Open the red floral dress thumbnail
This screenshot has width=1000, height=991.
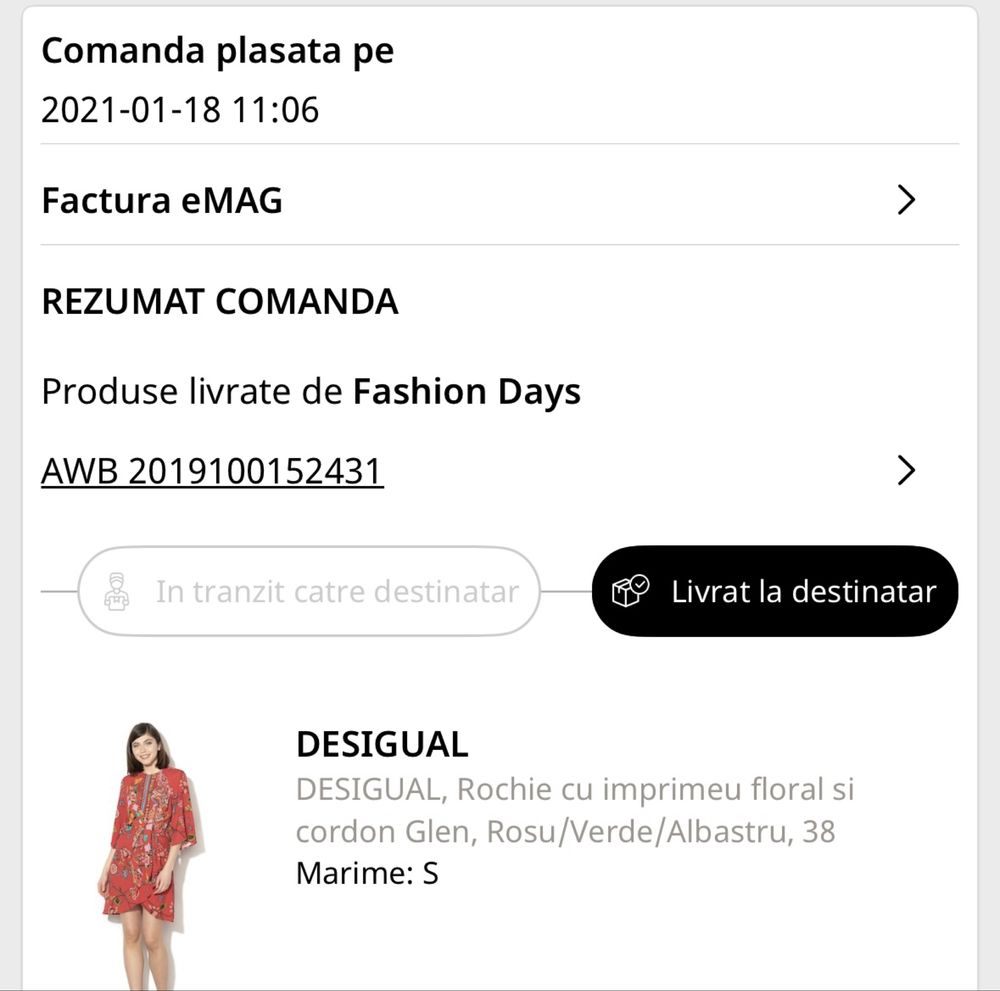(x=151, y=856)
